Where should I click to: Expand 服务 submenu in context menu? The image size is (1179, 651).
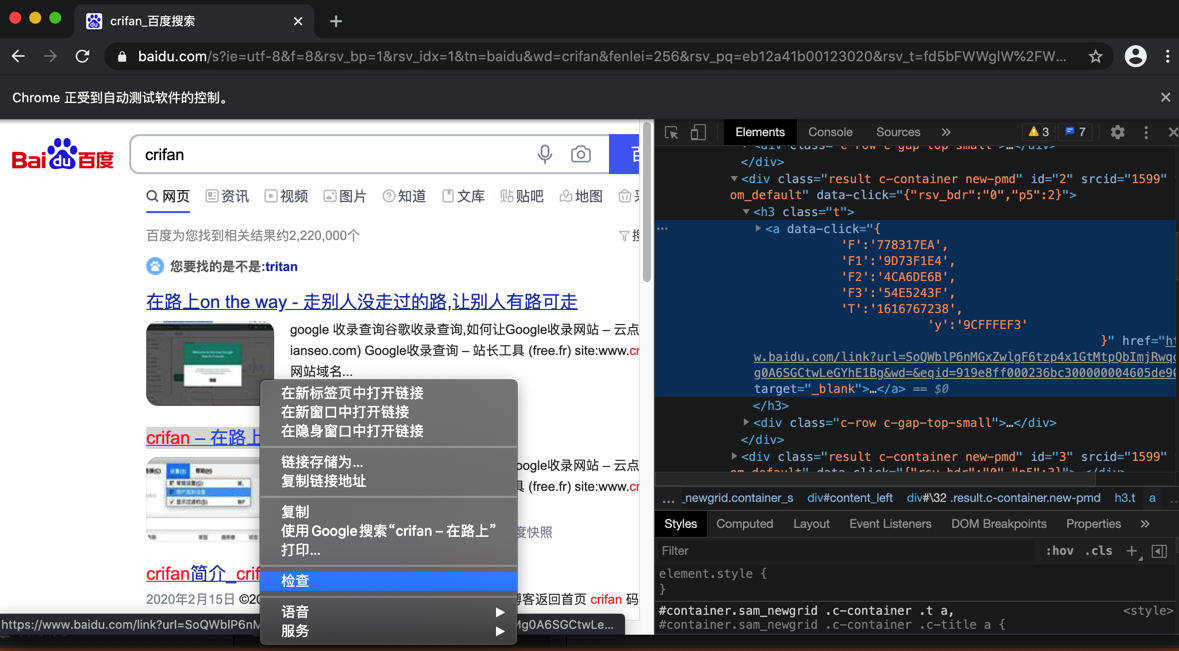pos(388,631)
